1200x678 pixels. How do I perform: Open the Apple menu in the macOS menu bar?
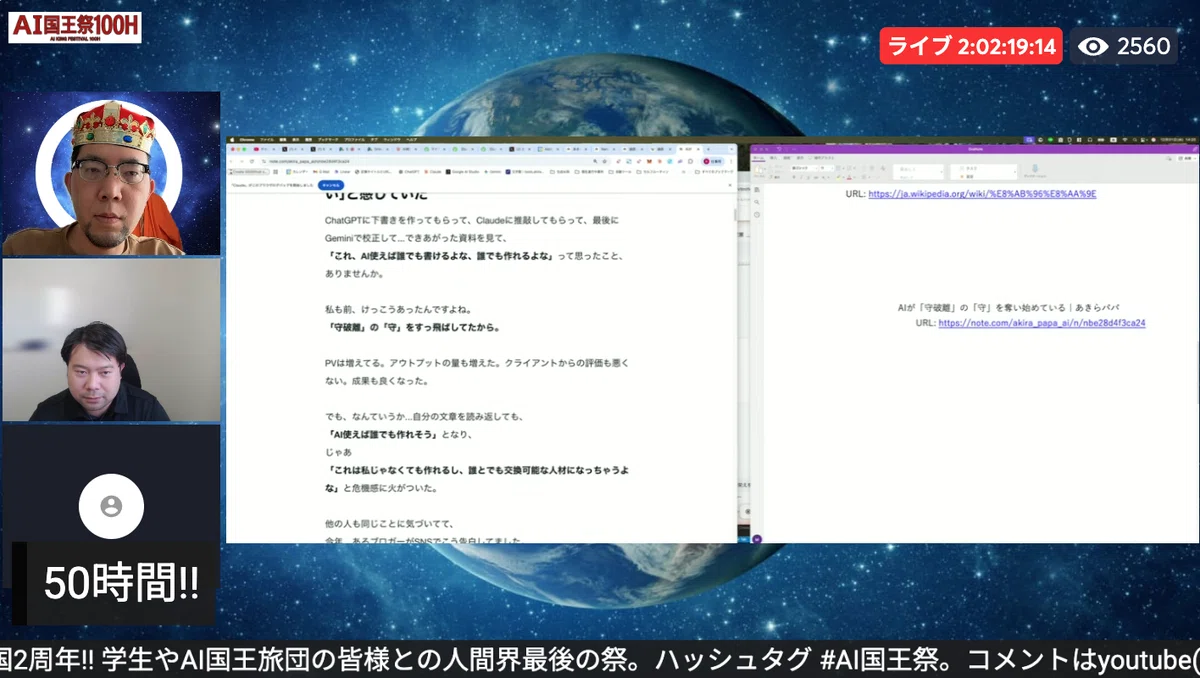pyautogui.click(x=232, y=139)
